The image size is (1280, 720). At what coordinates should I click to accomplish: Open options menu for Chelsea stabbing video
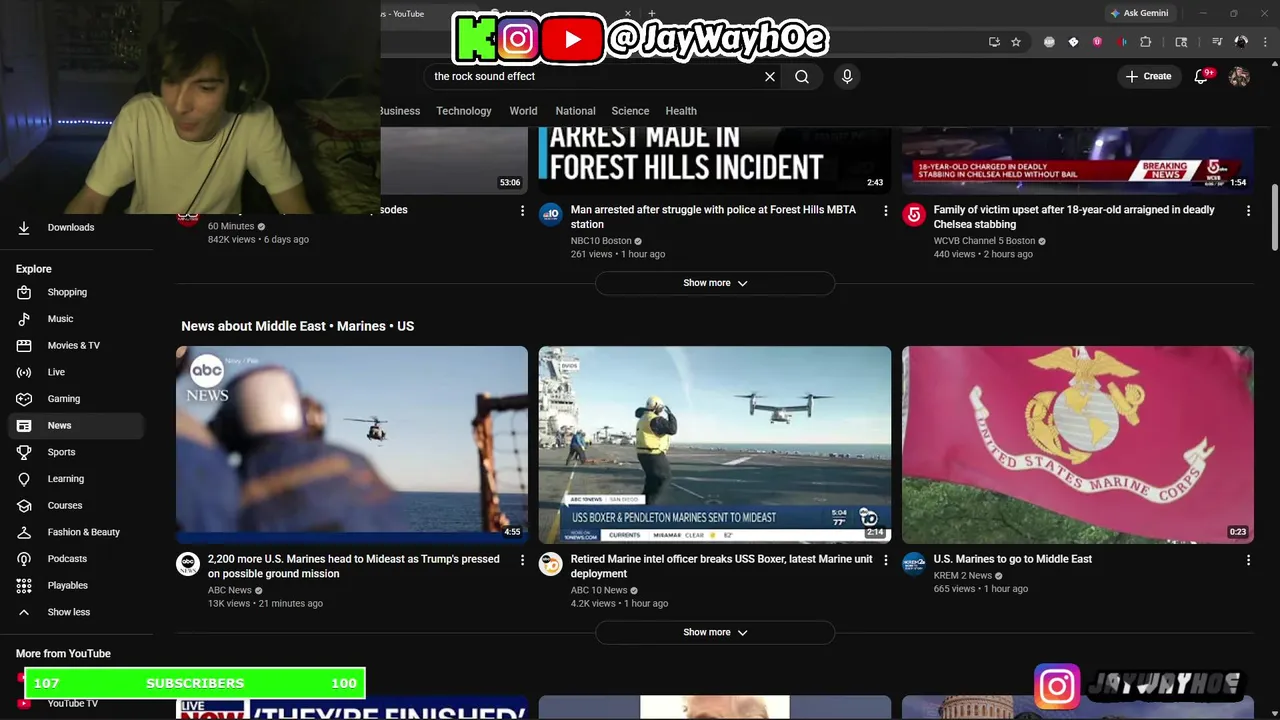pyautogui.click(x=1248, y=211)
